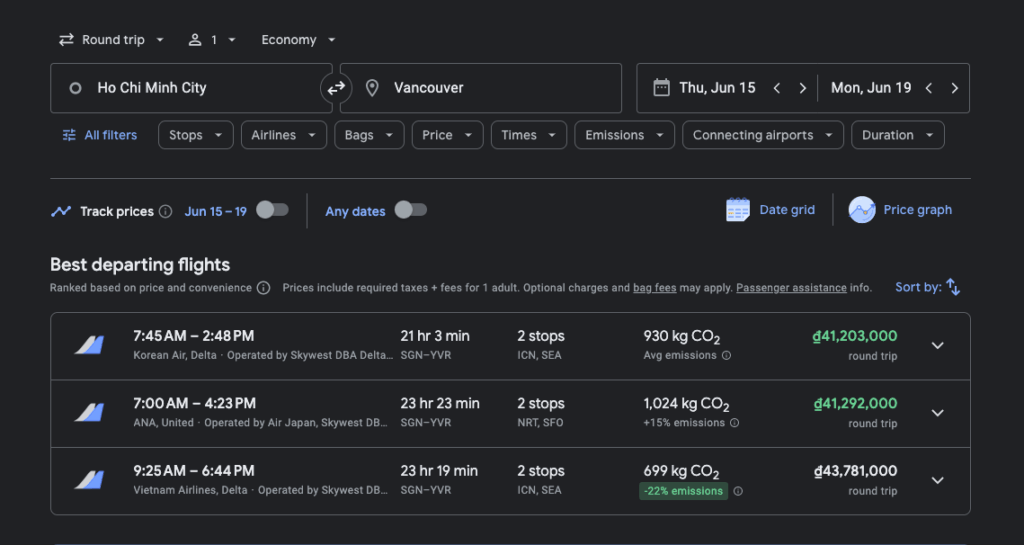Expand the Vietnam Airlines 9:25 AM flight

(937, 480)
